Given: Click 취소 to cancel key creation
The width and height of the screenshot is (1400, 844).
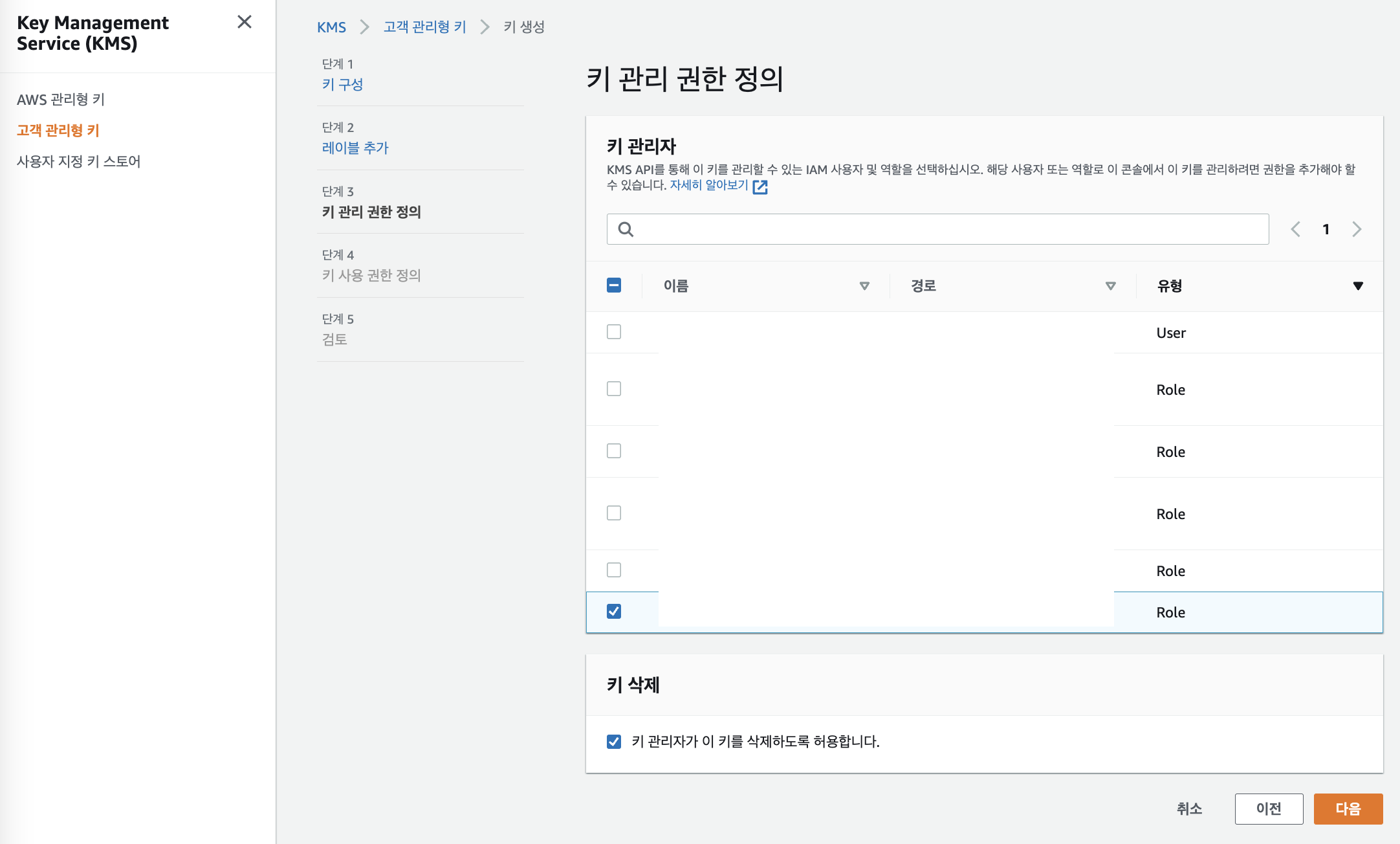Looking at the screenshot, I should click(1189, 808).
